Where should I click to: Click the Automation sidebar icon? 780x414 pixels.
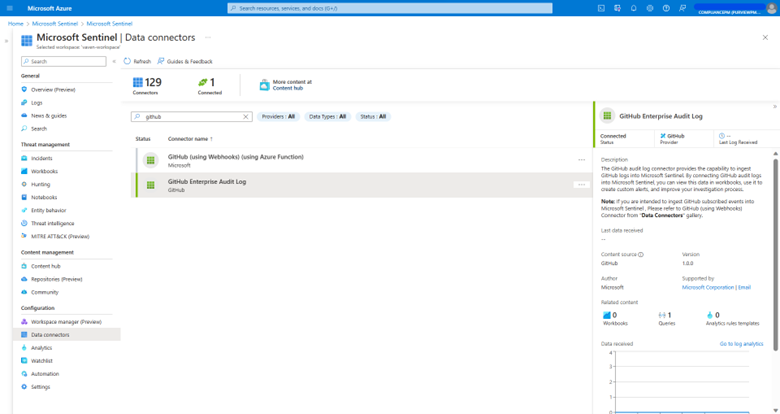click(24, 373)
